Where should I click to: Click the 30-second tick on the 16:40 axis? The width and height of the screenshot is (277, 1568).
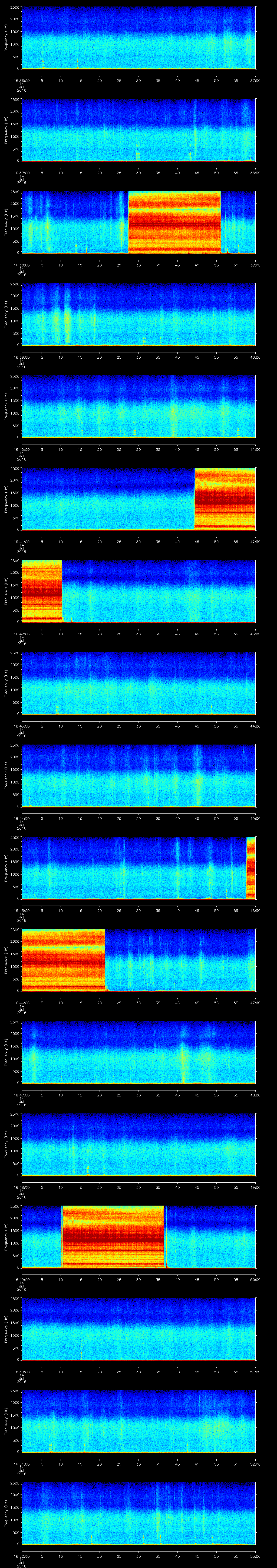[139, 449]
